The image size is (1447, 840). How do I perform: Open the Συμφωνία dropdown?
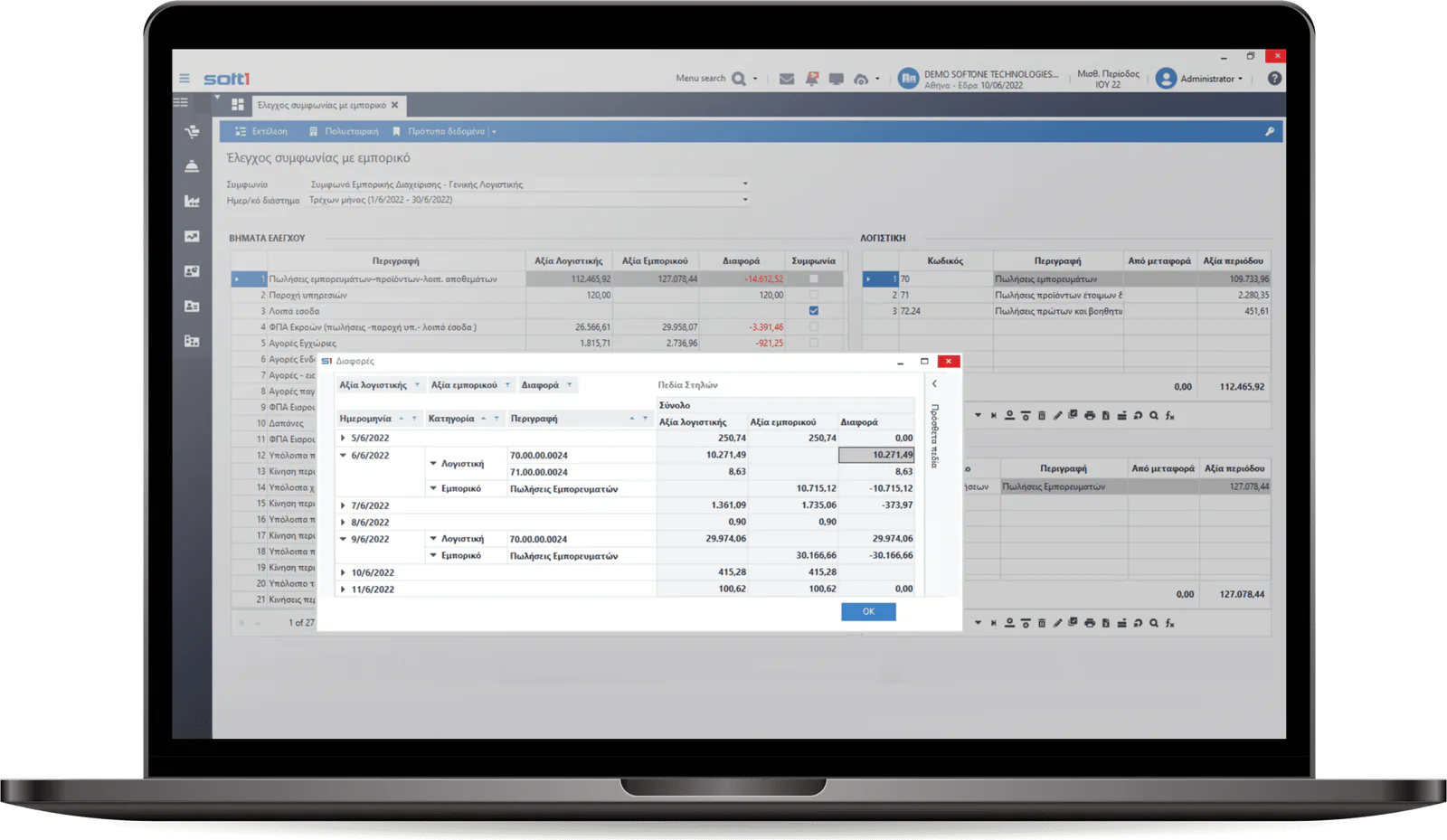[745, 184]
